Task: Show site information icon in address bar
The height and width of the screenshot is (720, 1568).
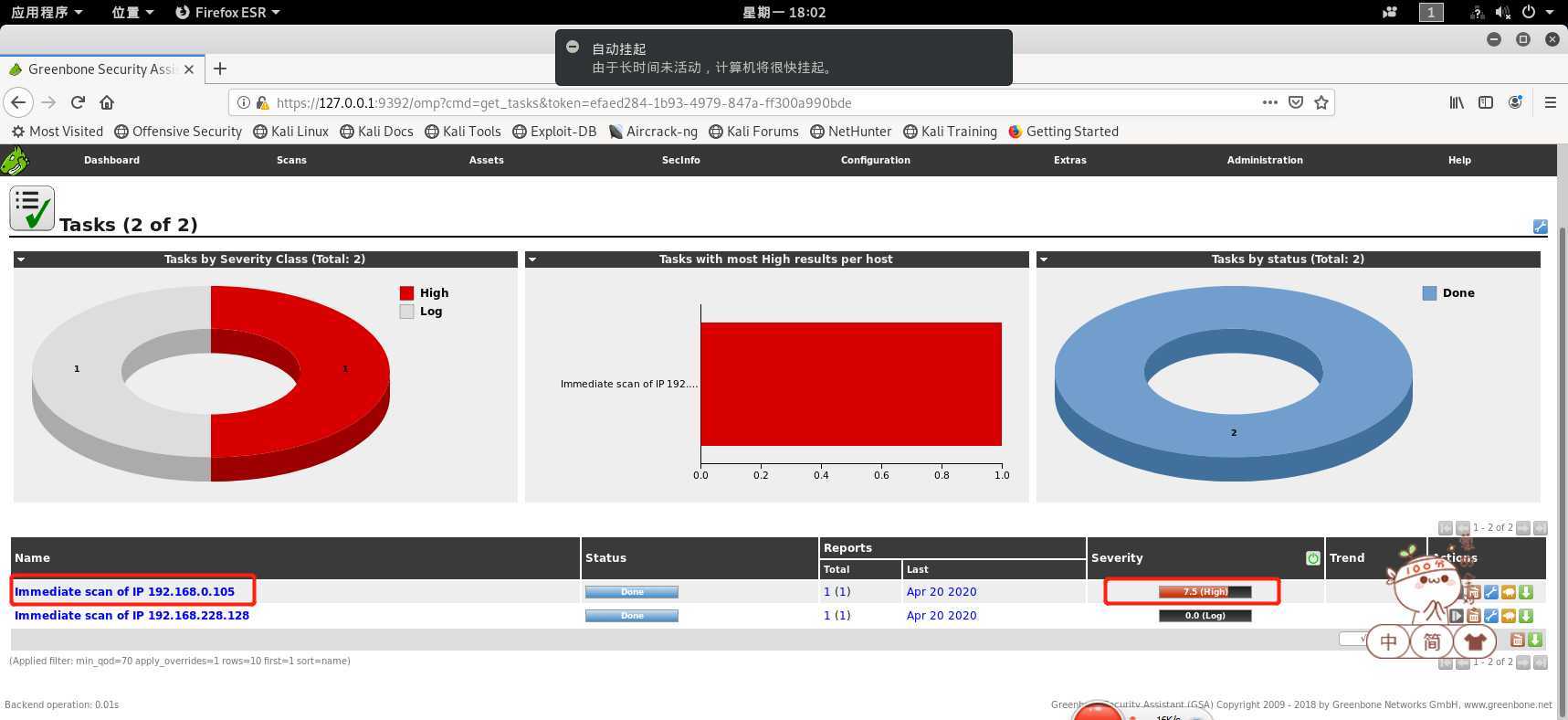Action: [x=244, y=102]
